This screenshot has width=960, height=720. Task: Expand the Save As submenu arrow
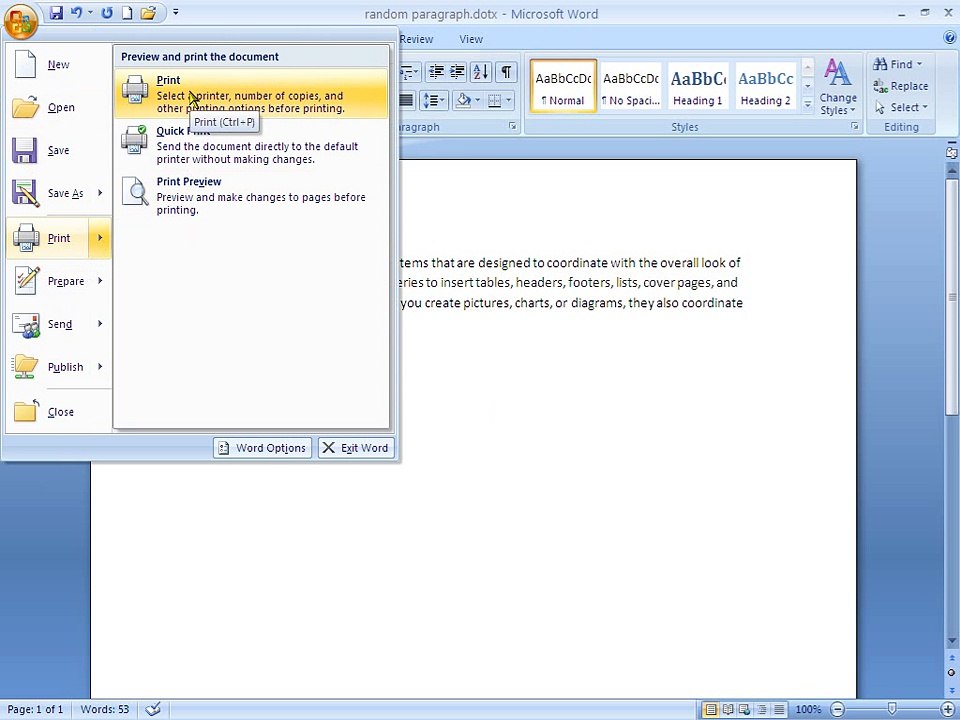100,193
